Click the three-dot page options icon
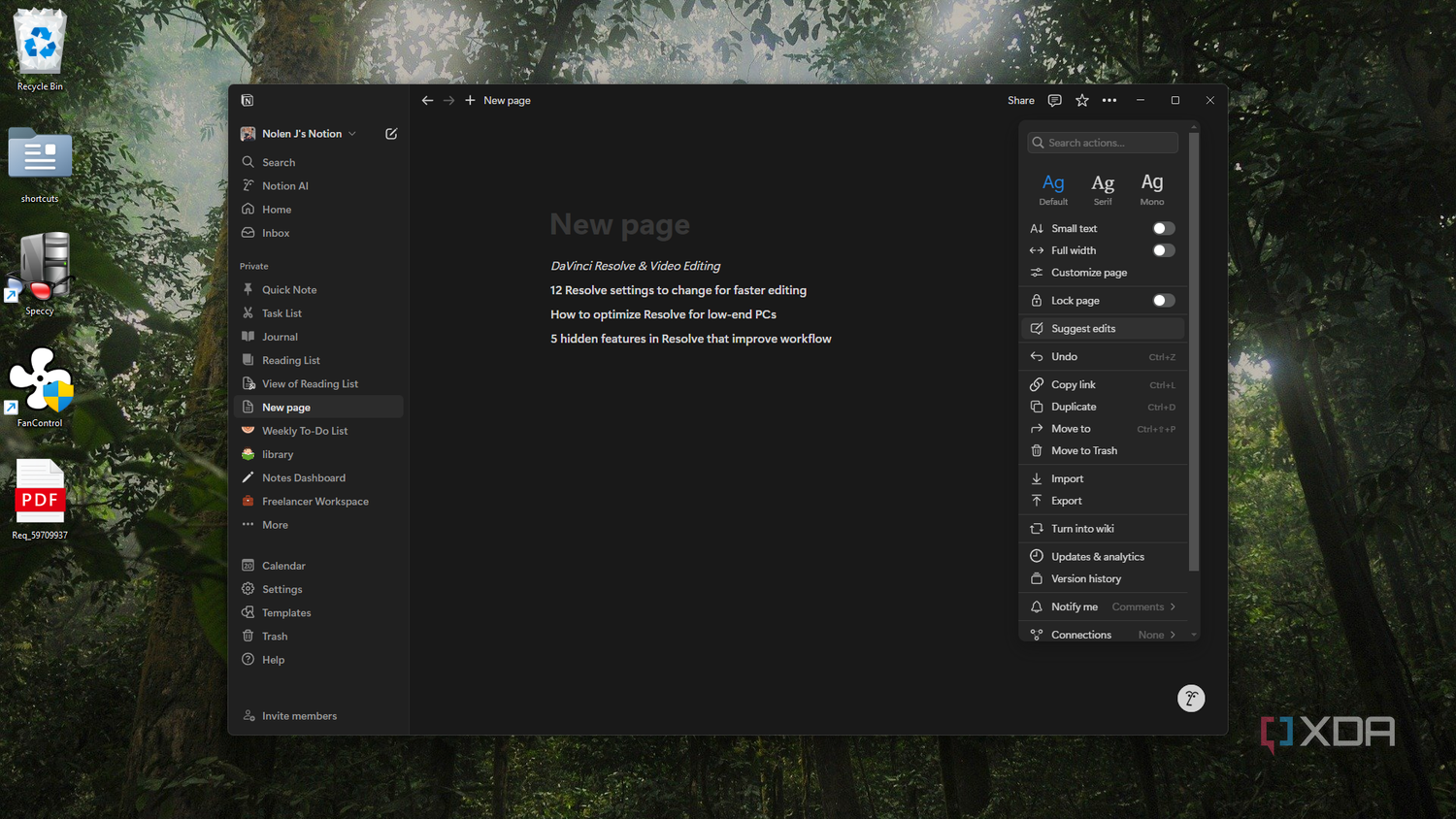 (1109, 100)
